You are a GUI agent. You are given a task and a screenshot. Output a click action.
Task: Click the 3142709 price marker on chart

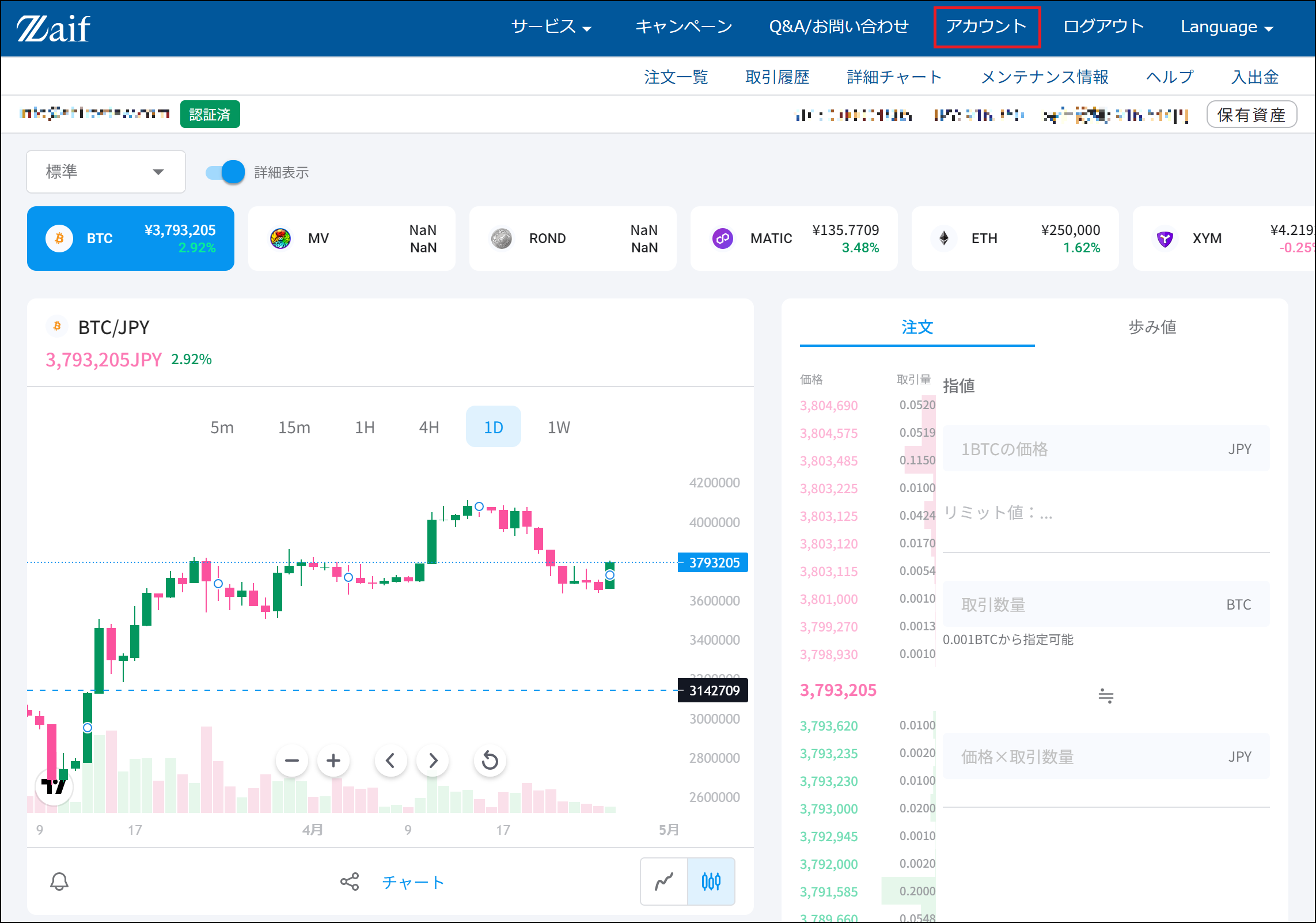click(x=714, y=690)
